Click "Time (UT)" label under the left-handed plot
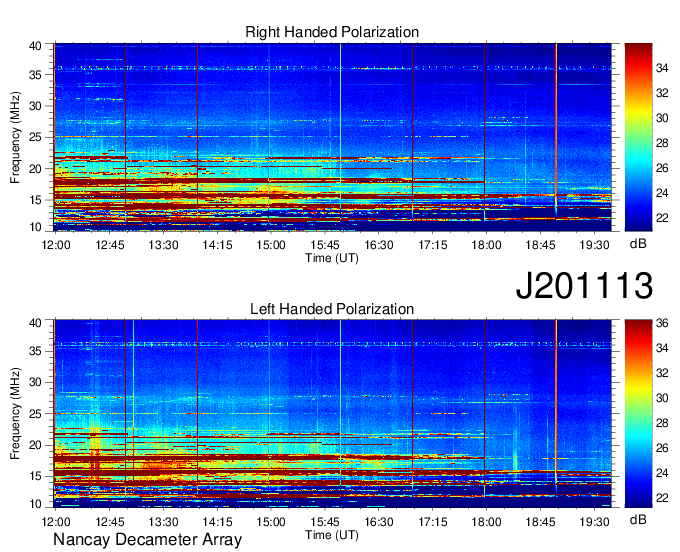 (x=332, y=535)
